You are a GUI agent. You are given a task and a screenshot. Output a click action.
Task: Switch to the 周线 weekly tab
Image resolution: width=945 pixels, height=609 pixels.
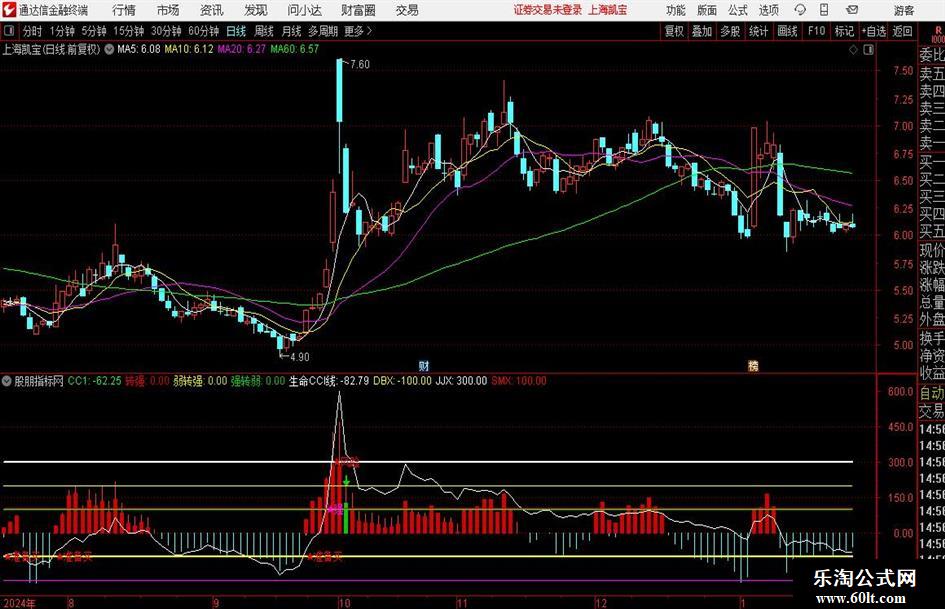[x=264, y=31]
